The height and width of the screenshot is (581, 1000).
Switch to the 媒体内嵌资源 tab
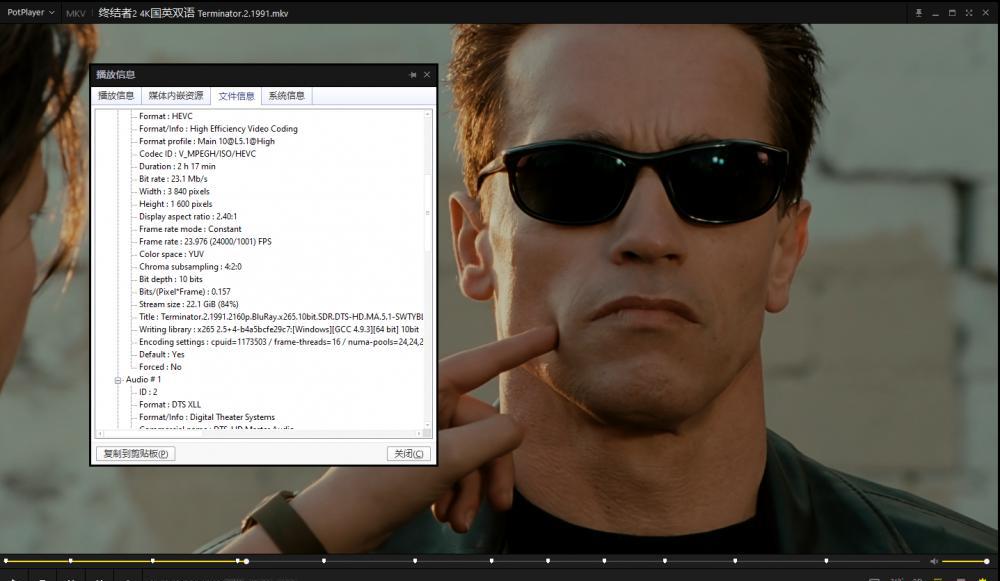click(x=175, y=96)
